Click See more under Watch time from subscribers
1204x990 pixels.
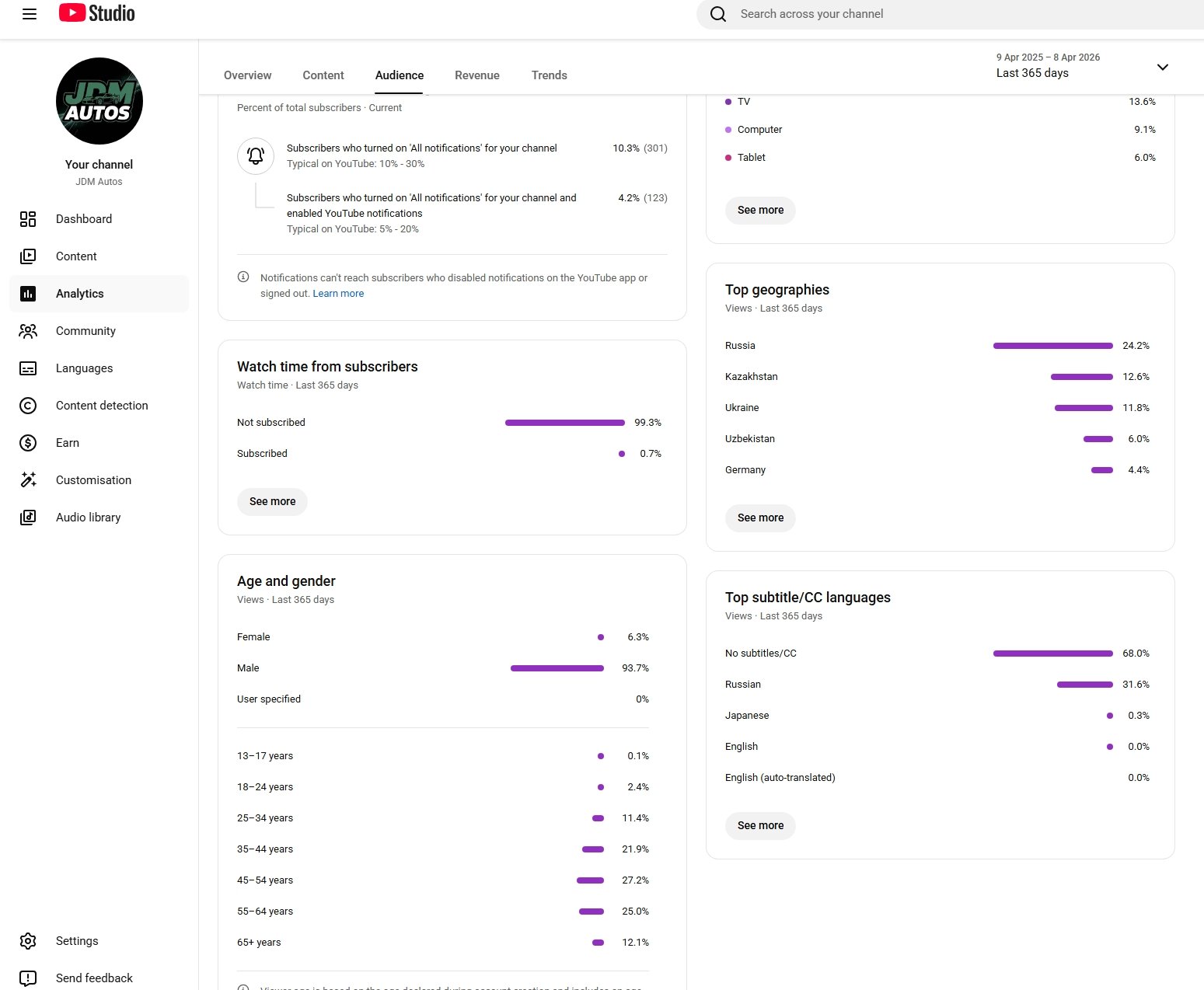(272, 502)
